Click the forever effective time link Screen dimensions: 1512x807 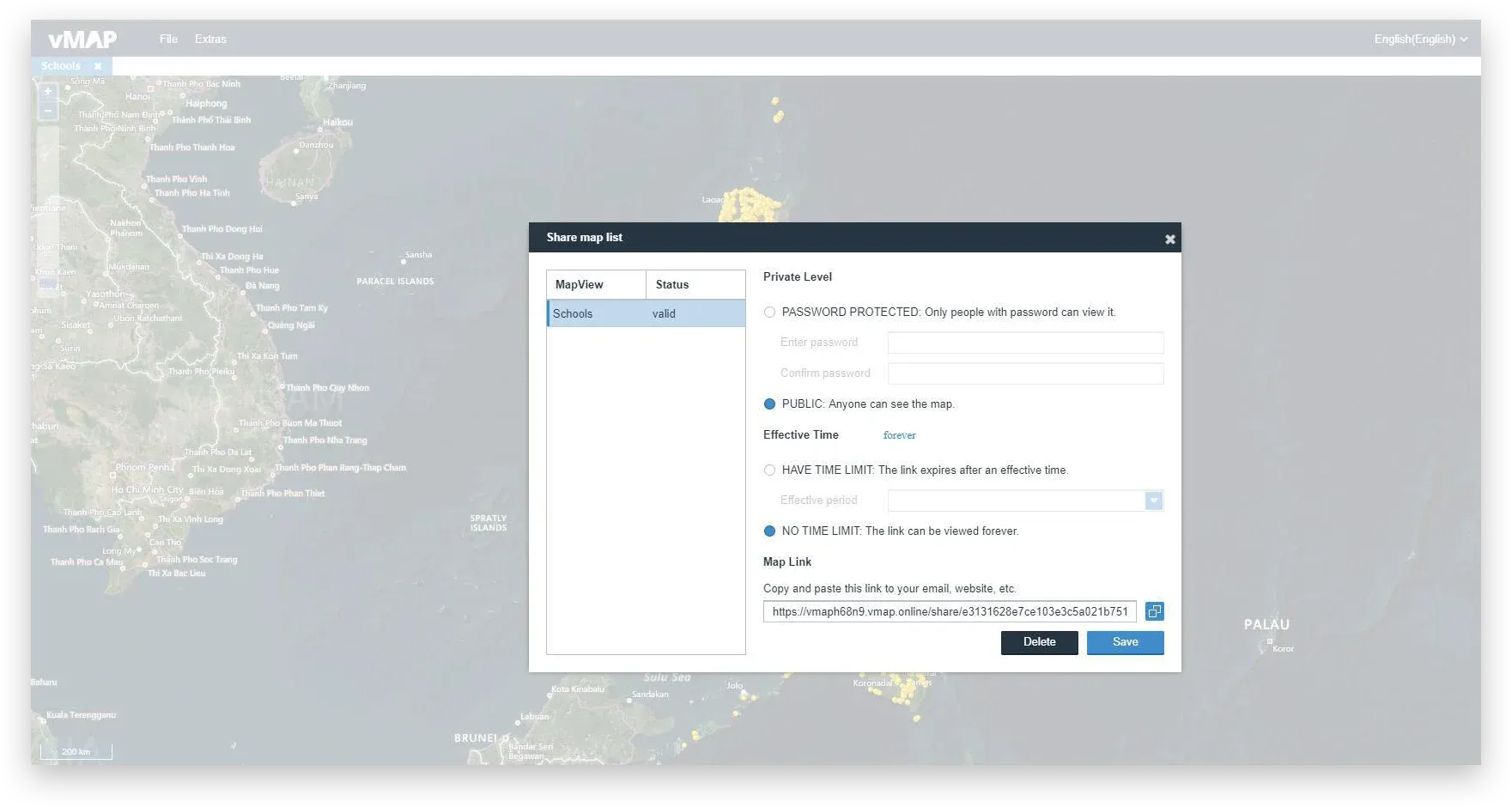[899, 435]
